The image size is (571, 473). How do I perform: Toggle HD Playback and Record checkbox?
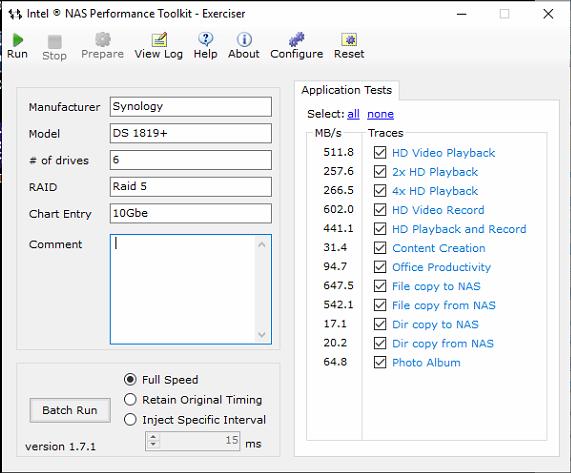(x=380, y=229)
